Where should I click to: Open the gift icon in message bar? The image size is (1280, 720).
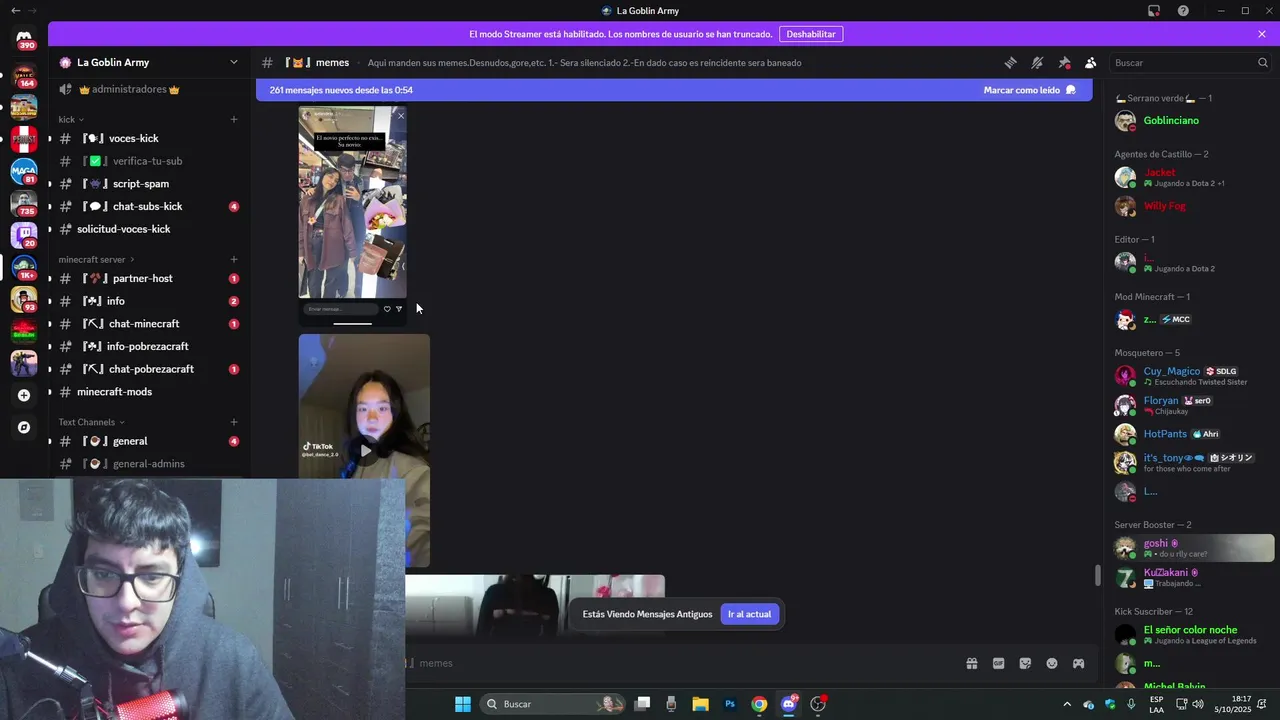pyautogui.click(x=971, y=663)
